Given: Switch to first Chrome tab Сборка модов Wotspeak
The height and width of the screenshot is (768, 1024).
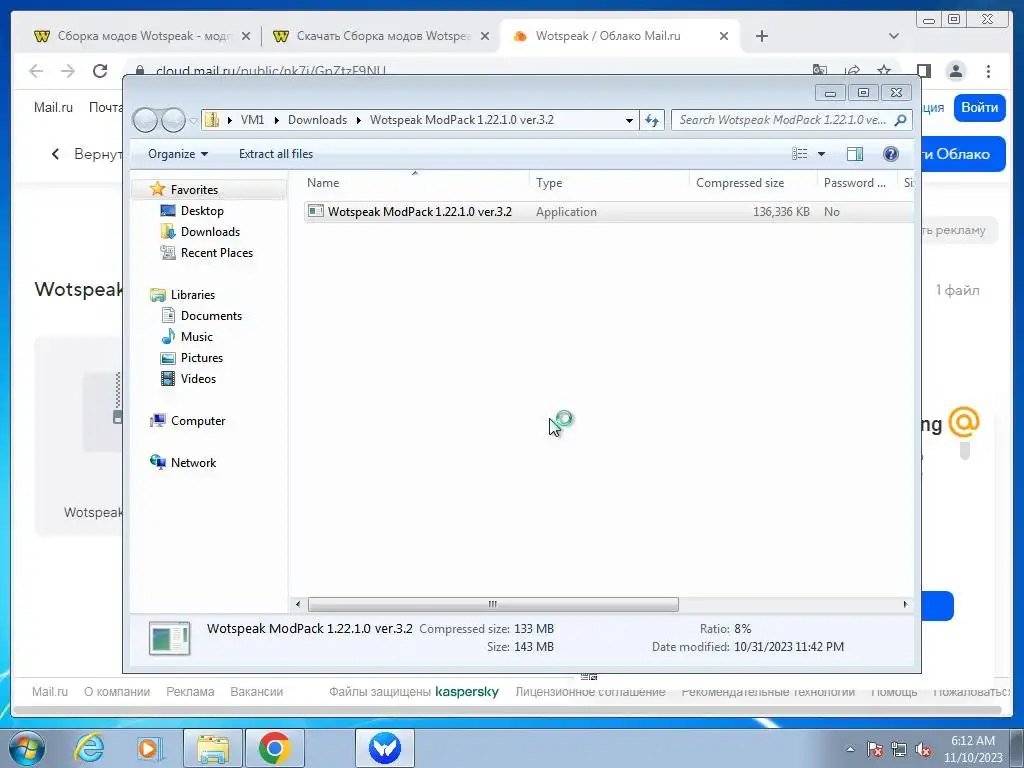Looking at the screenshot, I should point(142,36).
